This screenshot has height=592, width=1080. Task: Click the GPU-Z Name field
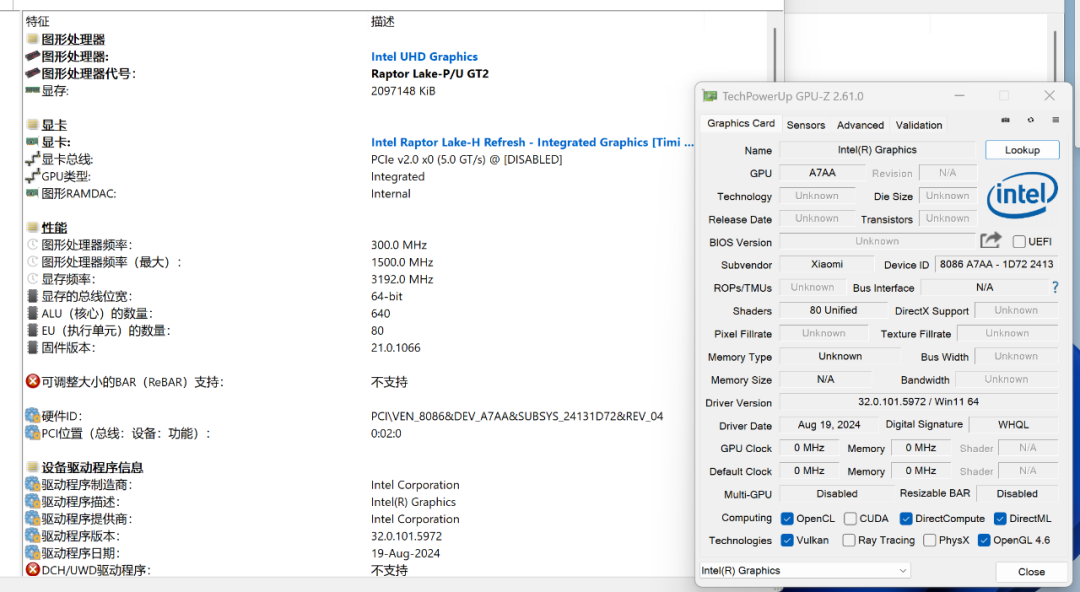click(878, 150)
